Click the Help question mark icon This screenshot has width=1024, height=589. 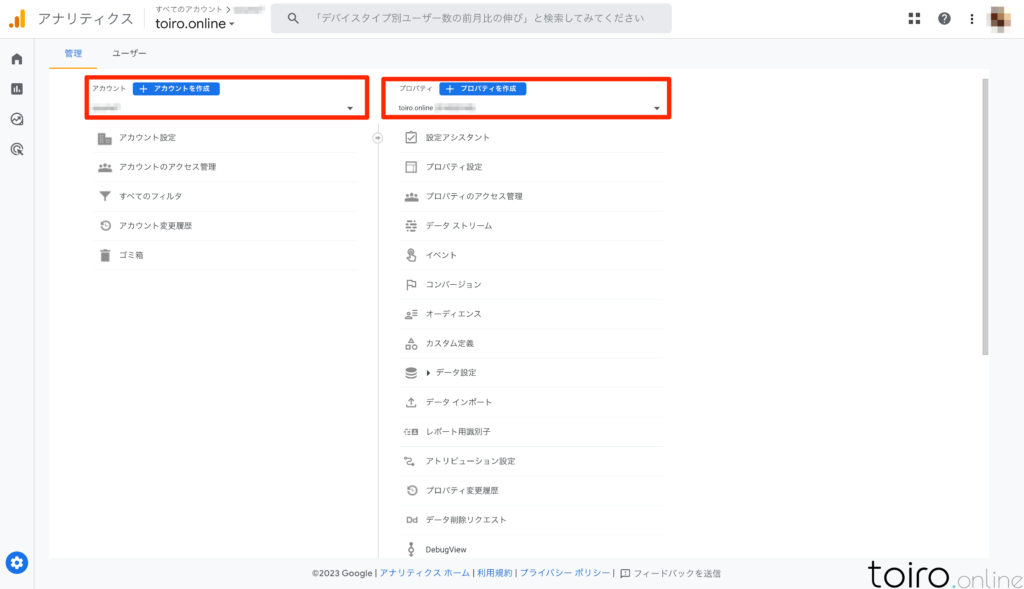(x=944, y=18)
